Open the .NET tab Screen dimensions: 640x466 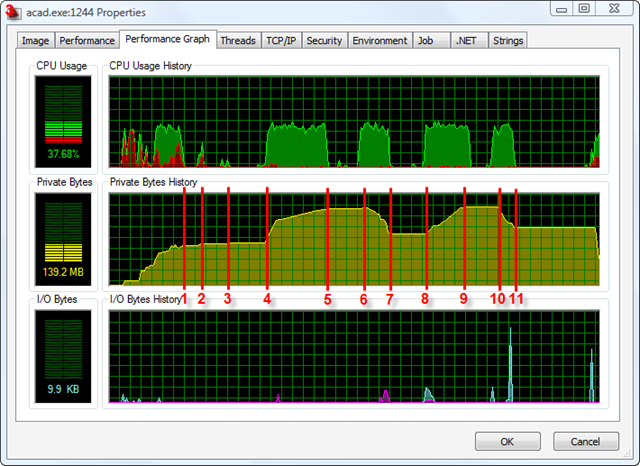(x=466, y=41)
